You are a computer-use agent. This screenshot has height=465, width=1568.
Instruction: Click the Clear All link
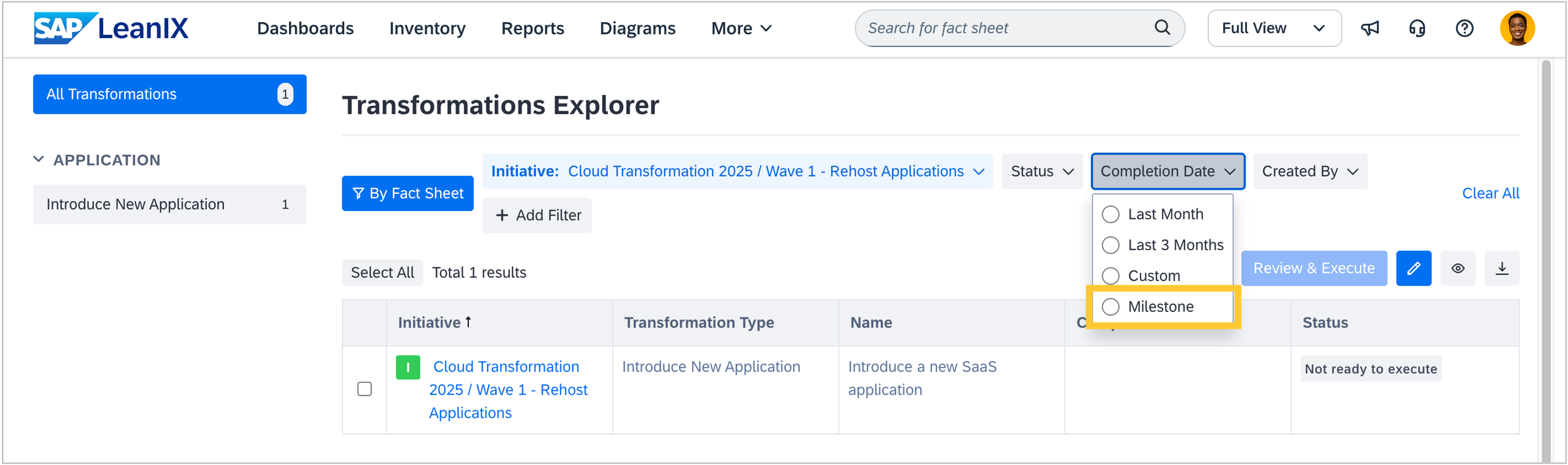tap(1490, 193)
